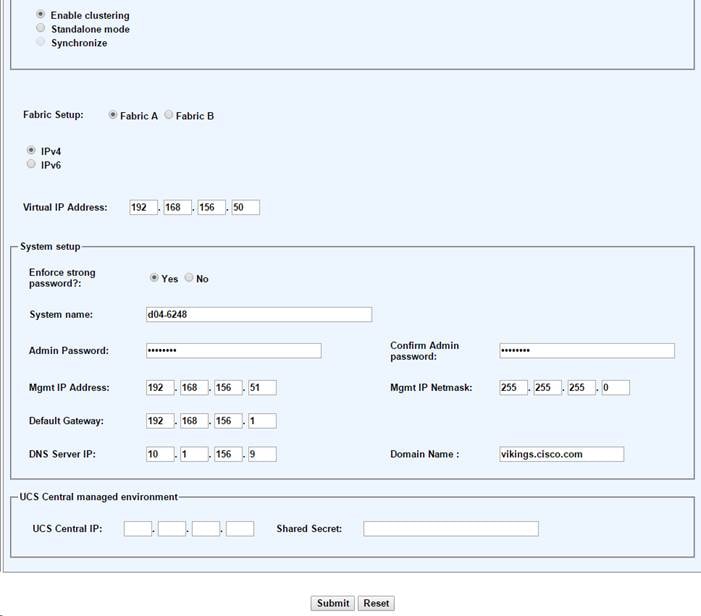
Task: Click Mgmt IP Netmask second octet field
Action: pyautogui.click(x=548, y=388)
